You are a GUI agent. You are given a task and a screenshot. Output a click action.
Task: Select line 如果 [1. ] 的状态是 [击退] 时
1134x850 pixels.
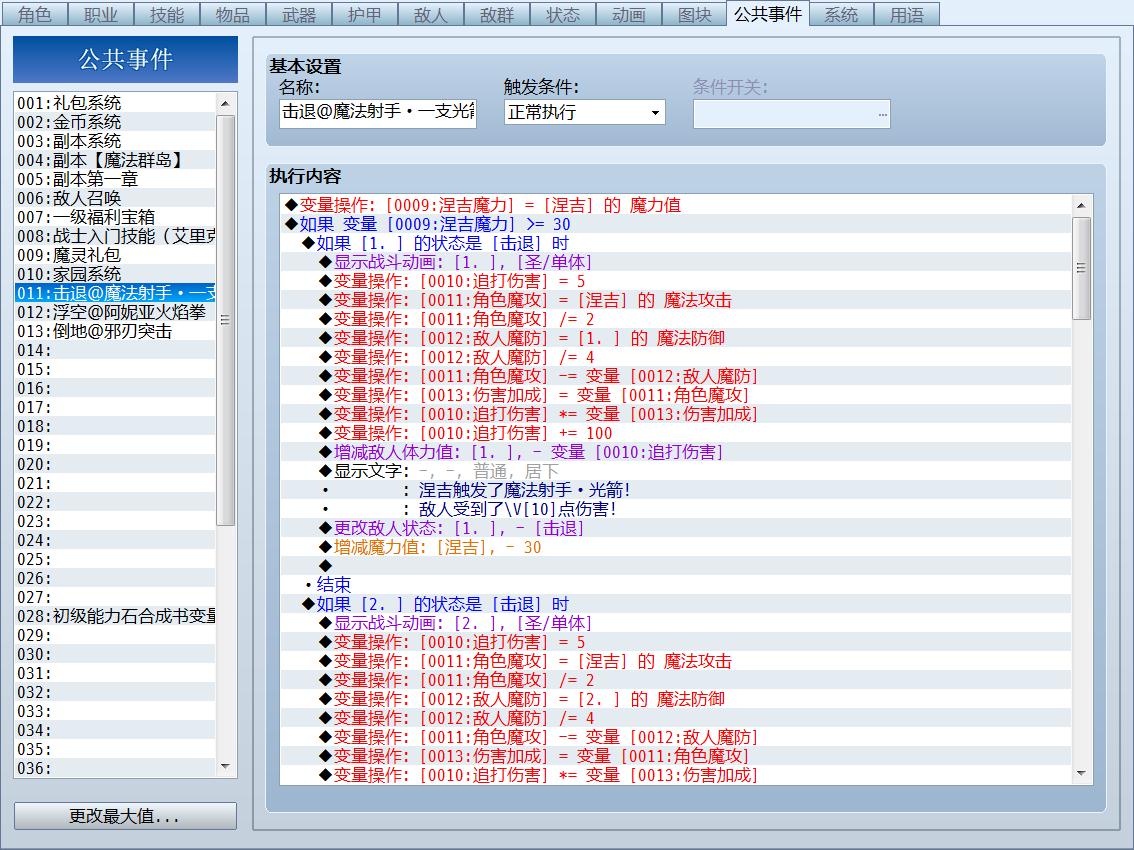[x=676, y=243]
